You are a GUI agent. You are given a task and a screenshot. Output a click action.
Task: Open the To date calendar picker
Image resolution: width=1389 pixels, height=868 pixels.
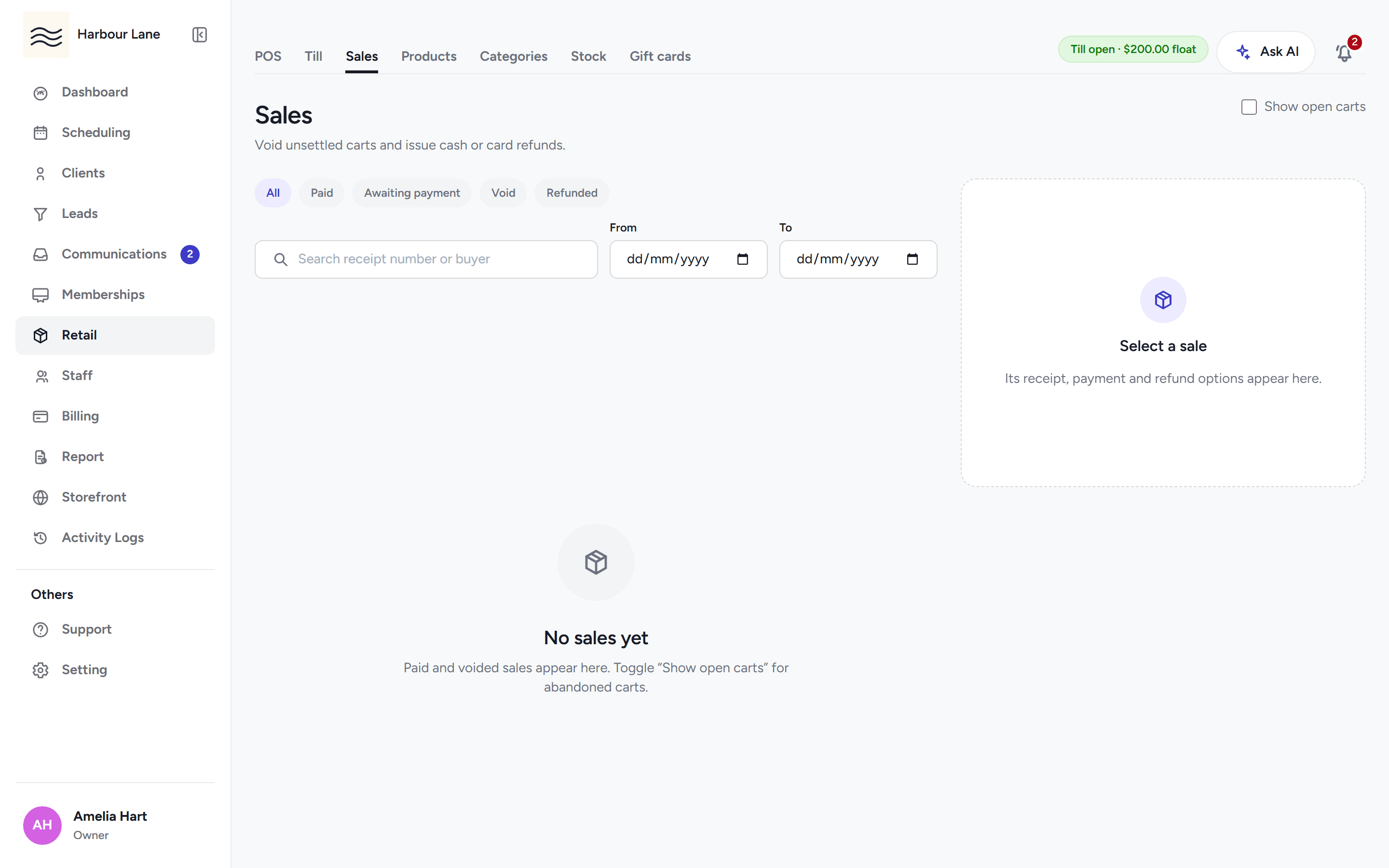click(x=912, y=259)
